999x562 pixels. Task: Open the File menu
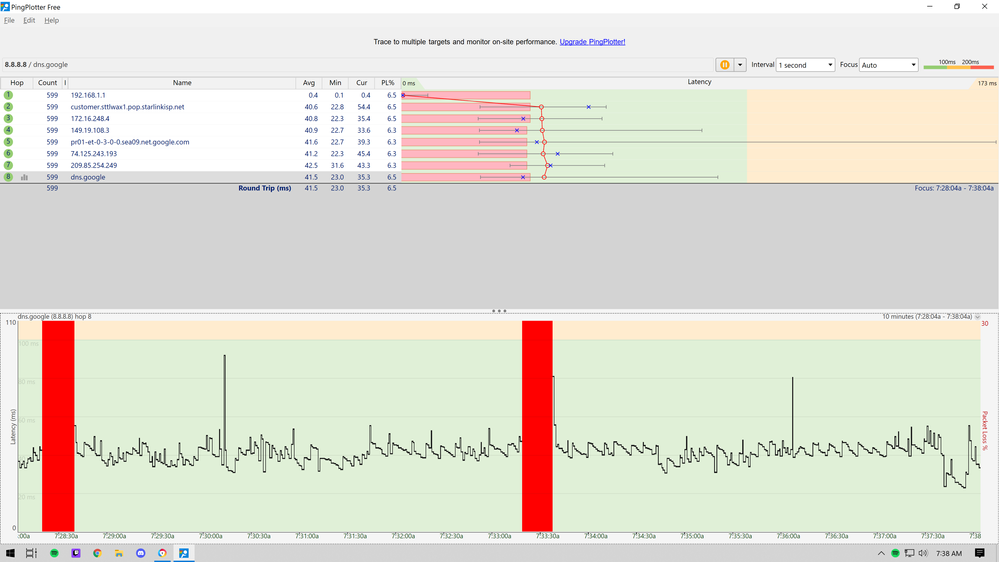pyautogui.click(x=9, y=20)
